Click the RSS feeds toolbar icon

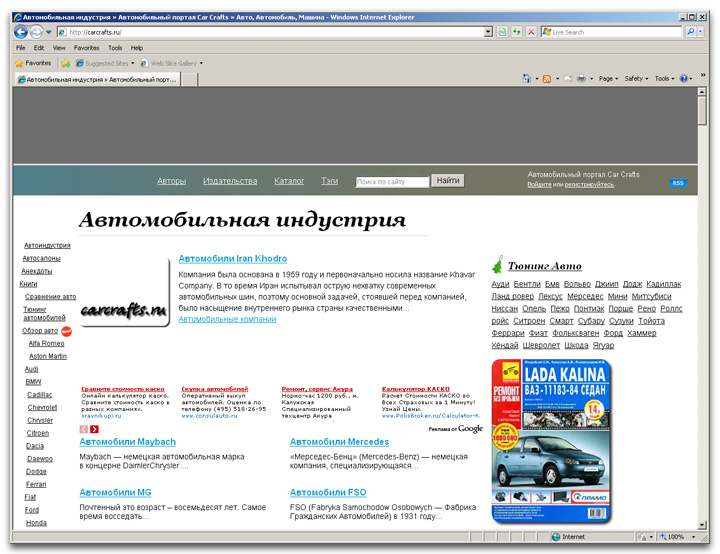pos(548,78)
